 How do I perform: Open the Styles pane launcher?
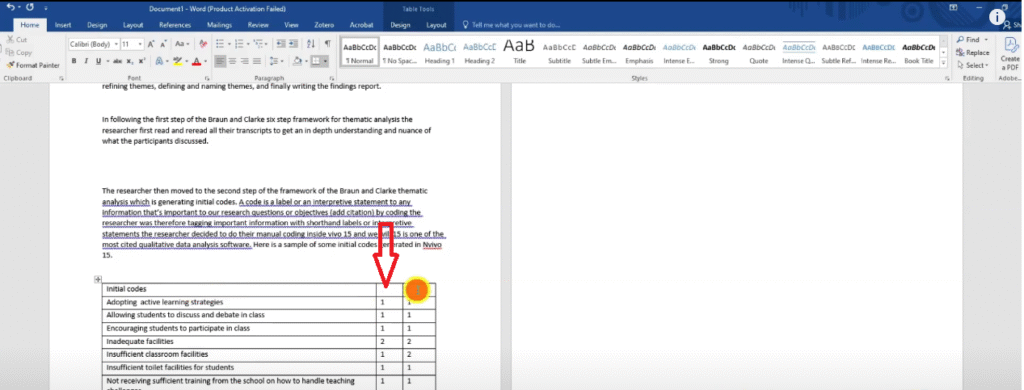[948, 78]
